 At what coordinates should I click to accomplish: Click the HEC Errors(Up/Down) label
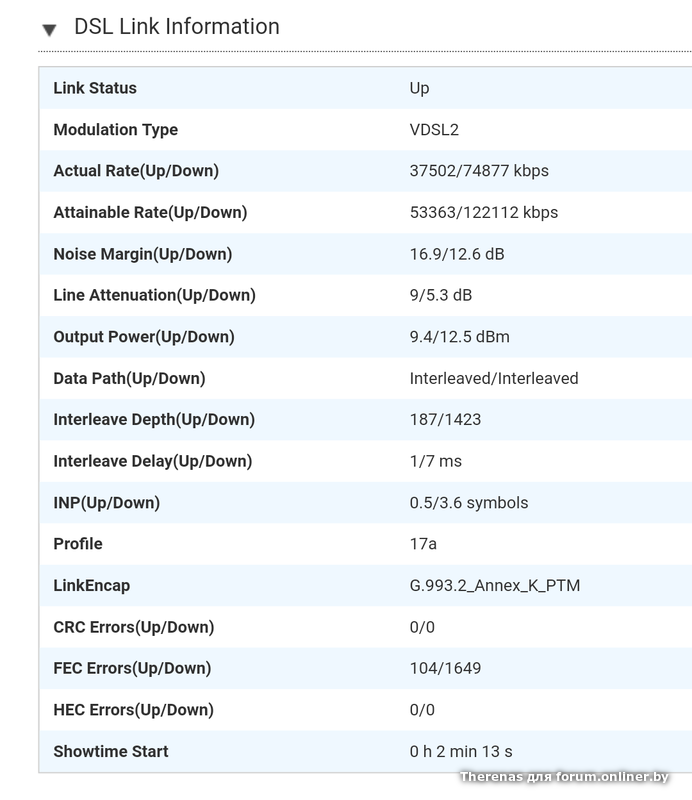point(133,710)
